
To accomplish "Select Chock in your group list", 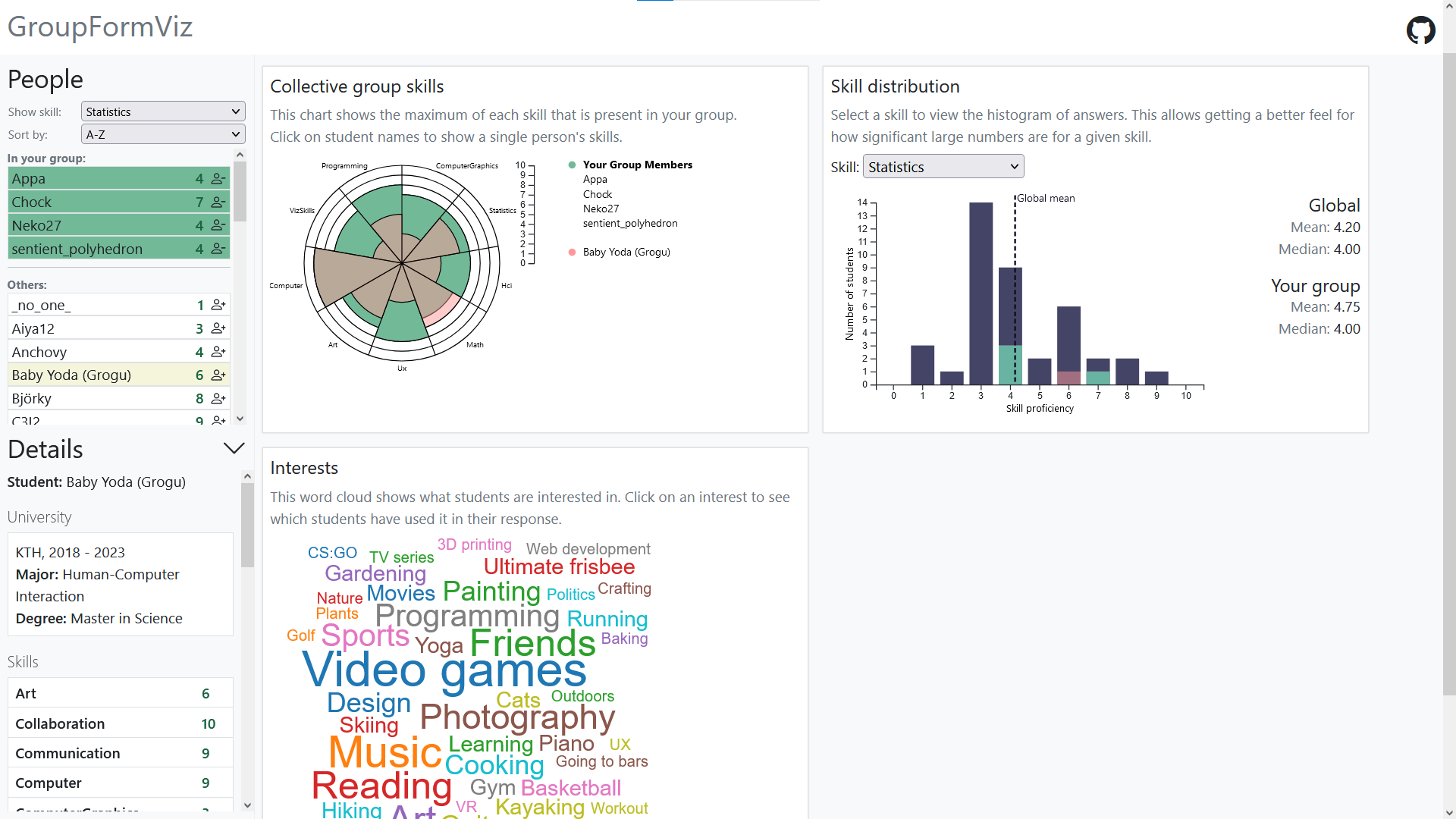I will coord(119,202).
